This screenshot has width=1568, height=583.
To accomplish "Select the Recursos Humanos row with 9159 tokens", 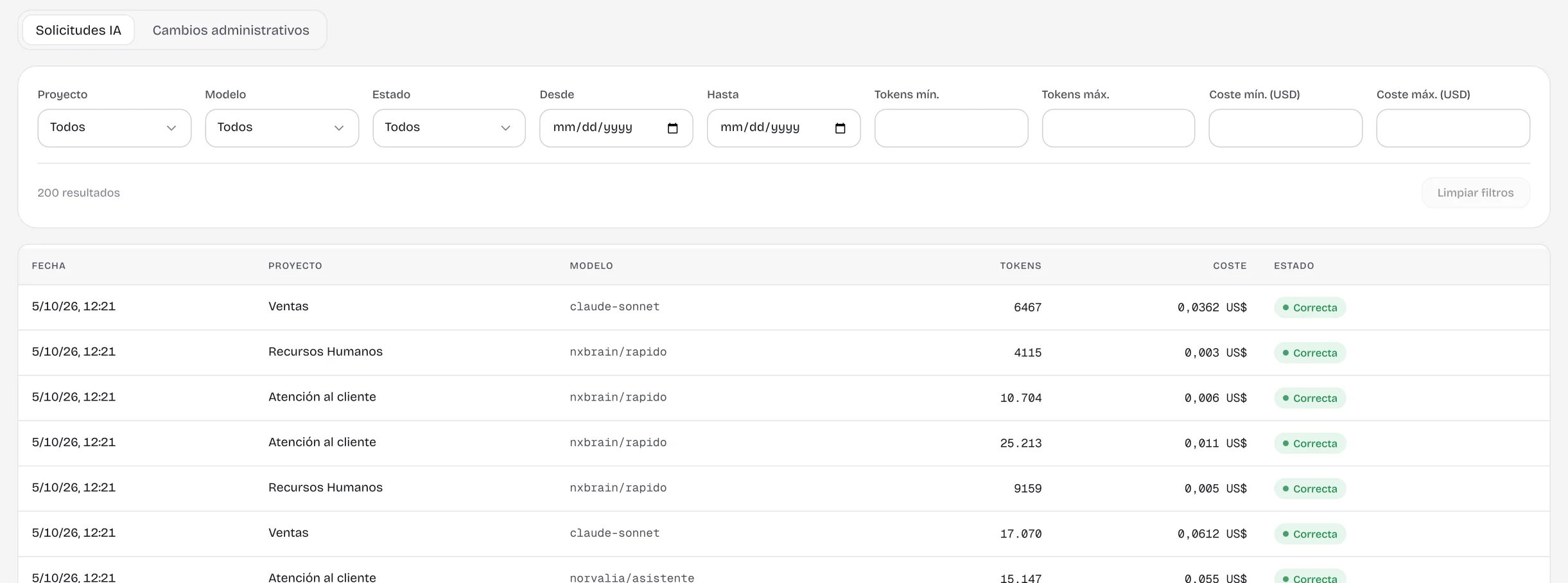I will pos(784,489).
